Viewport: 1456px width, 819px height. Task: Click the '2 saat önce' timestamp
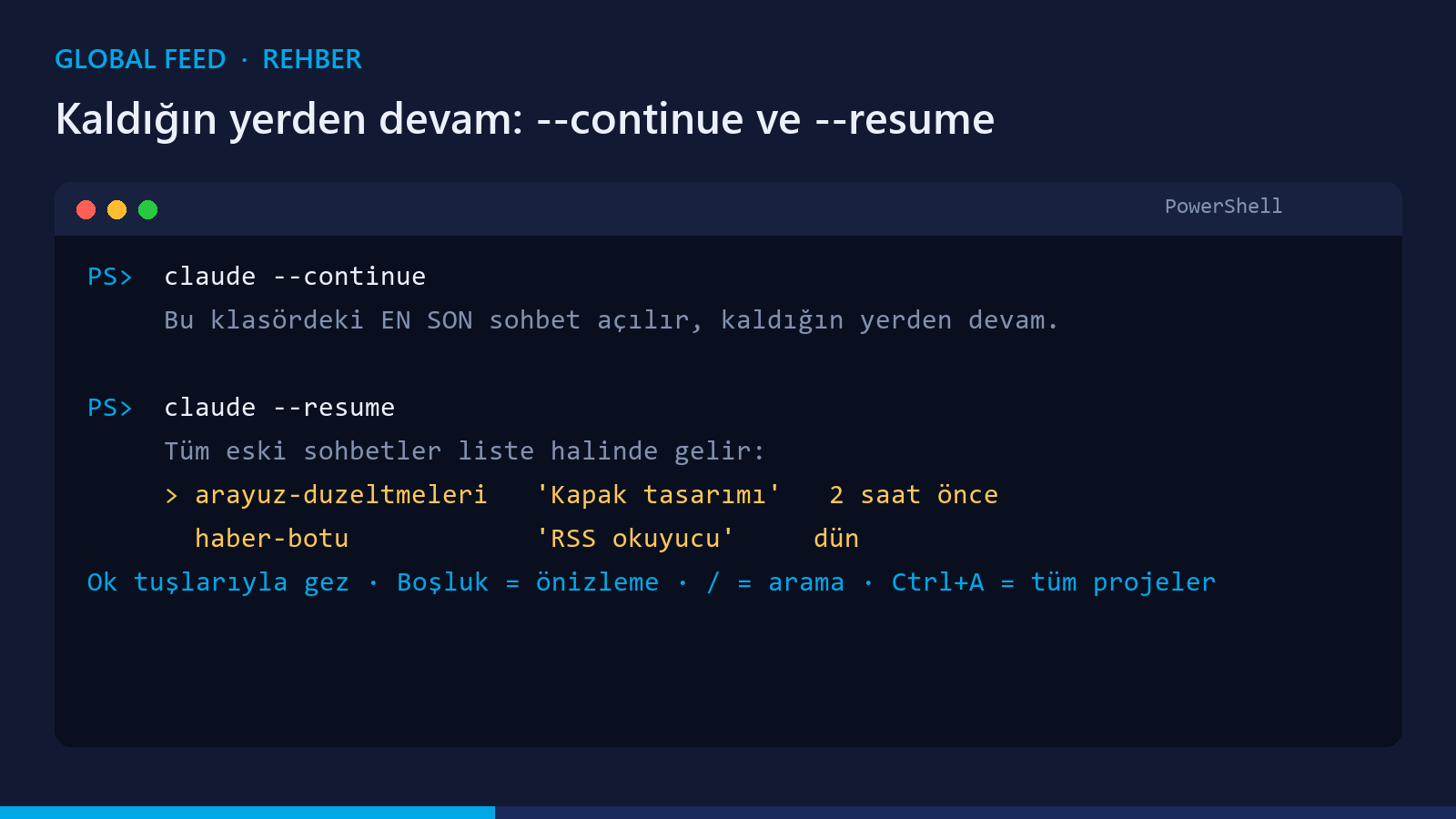click(x=914, y=495)
